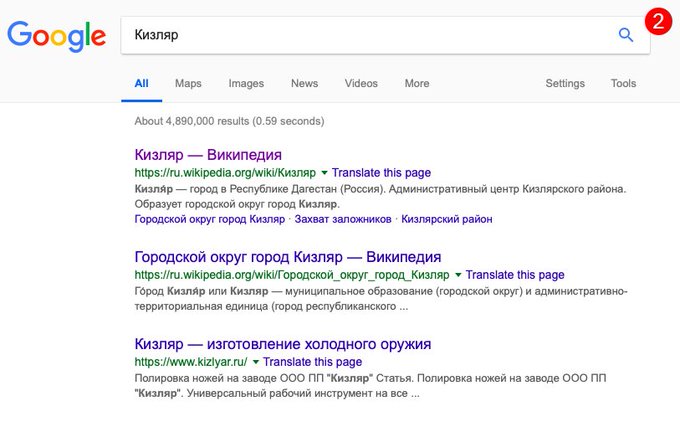Go to the News tab
This screenshot has width=680, height=432.
coord(304,83)
